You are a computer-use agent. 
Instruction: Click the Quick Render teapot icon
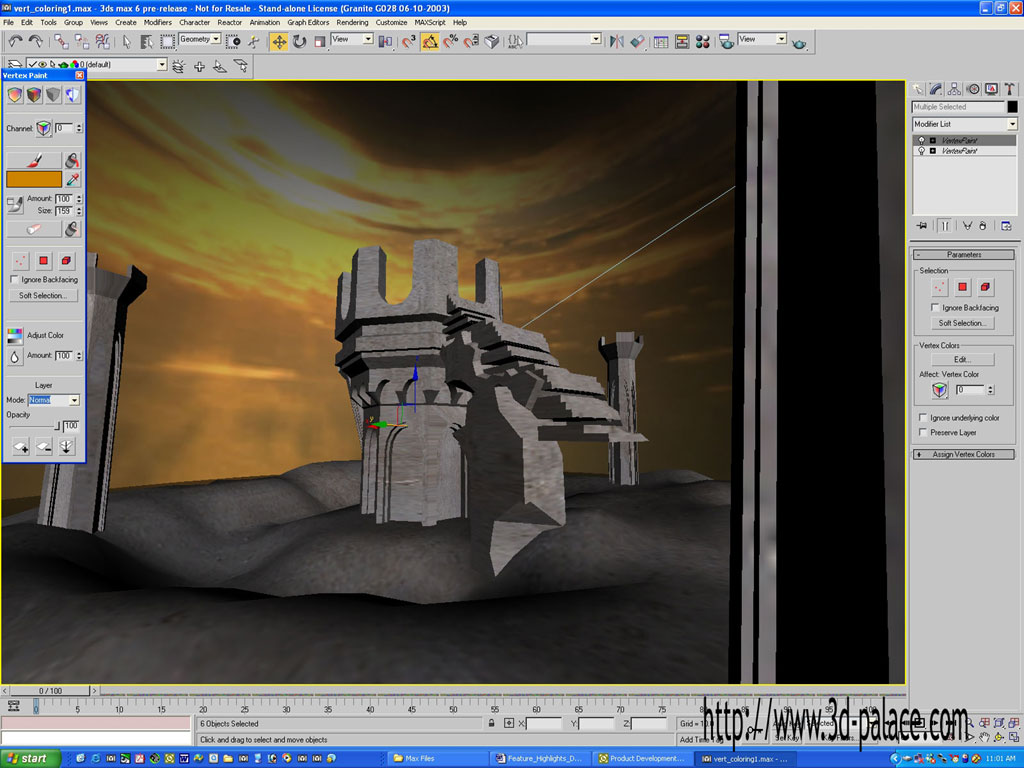(799, 43)
